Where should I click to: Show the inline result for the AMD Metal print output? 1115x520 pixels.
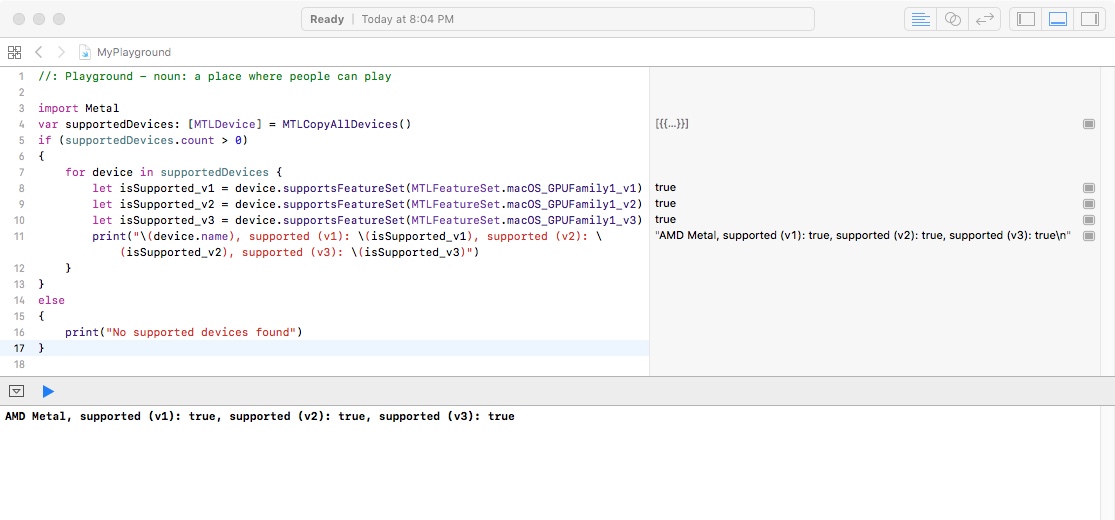tap(1089, 236)
